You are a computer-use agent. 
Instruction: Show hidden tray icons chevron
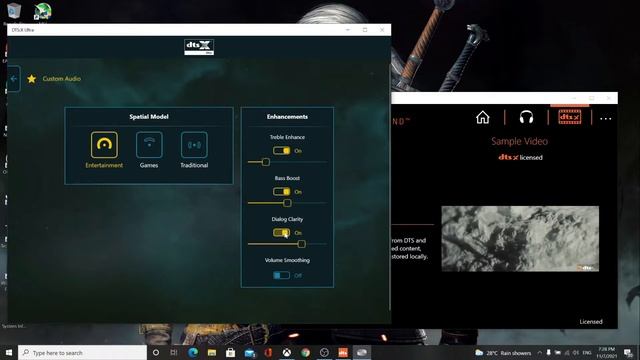pyautogui.click(x=540, y=353)
